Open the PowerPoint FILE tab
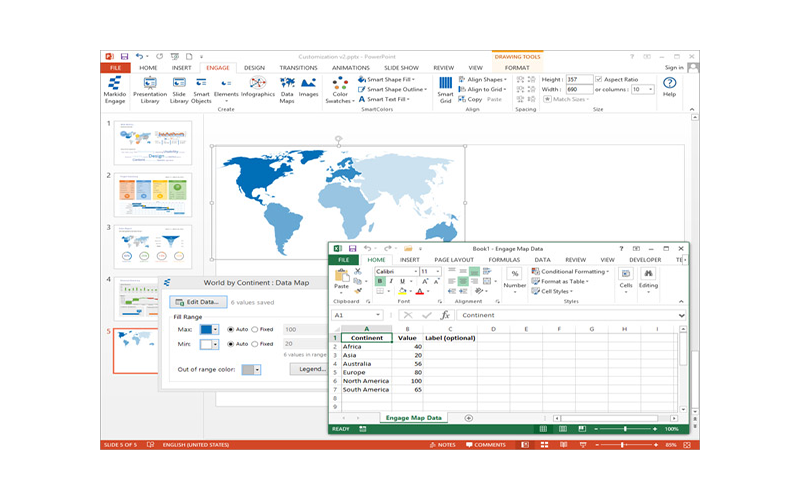The image size is (800, 500). pos(116,68)
